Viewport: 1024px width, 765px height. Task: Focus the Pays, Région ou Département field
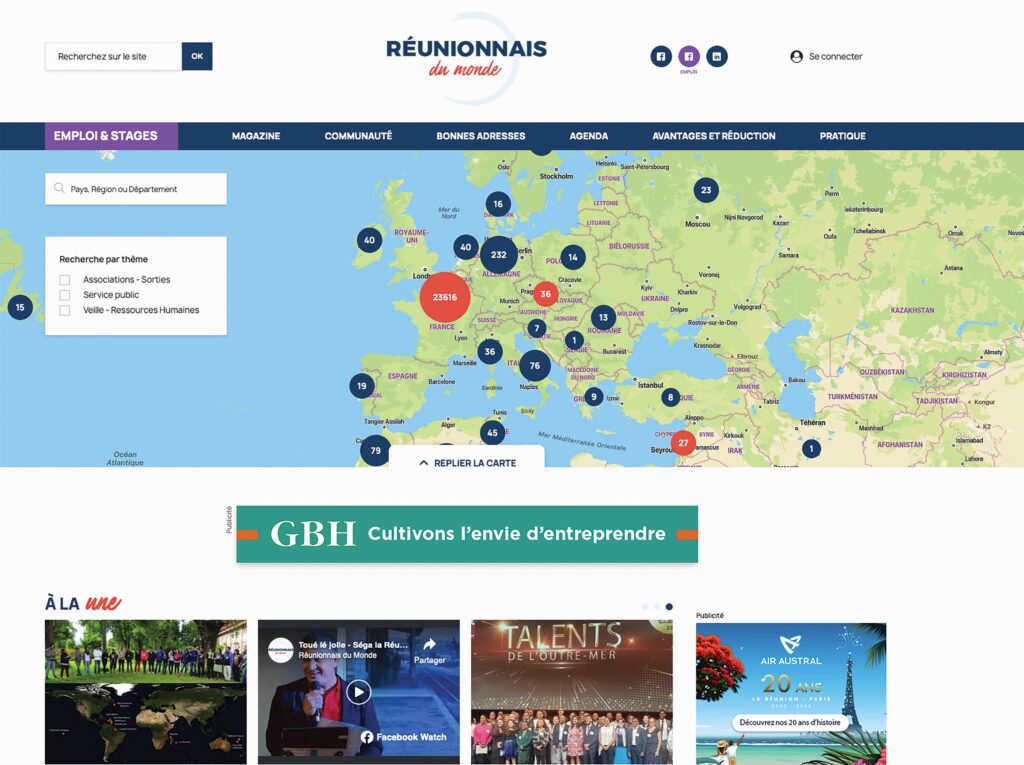click(136, 189)
